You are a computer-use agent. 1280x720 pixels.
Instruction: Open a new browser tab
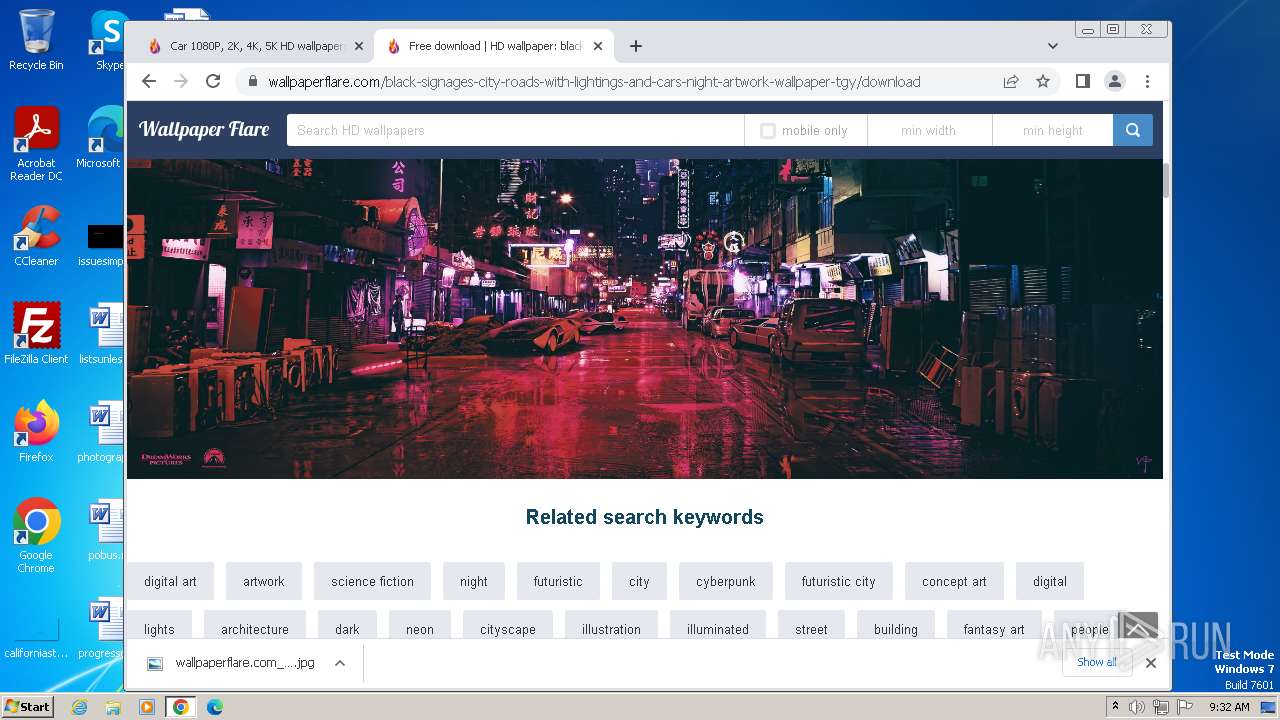coord(635,46)
